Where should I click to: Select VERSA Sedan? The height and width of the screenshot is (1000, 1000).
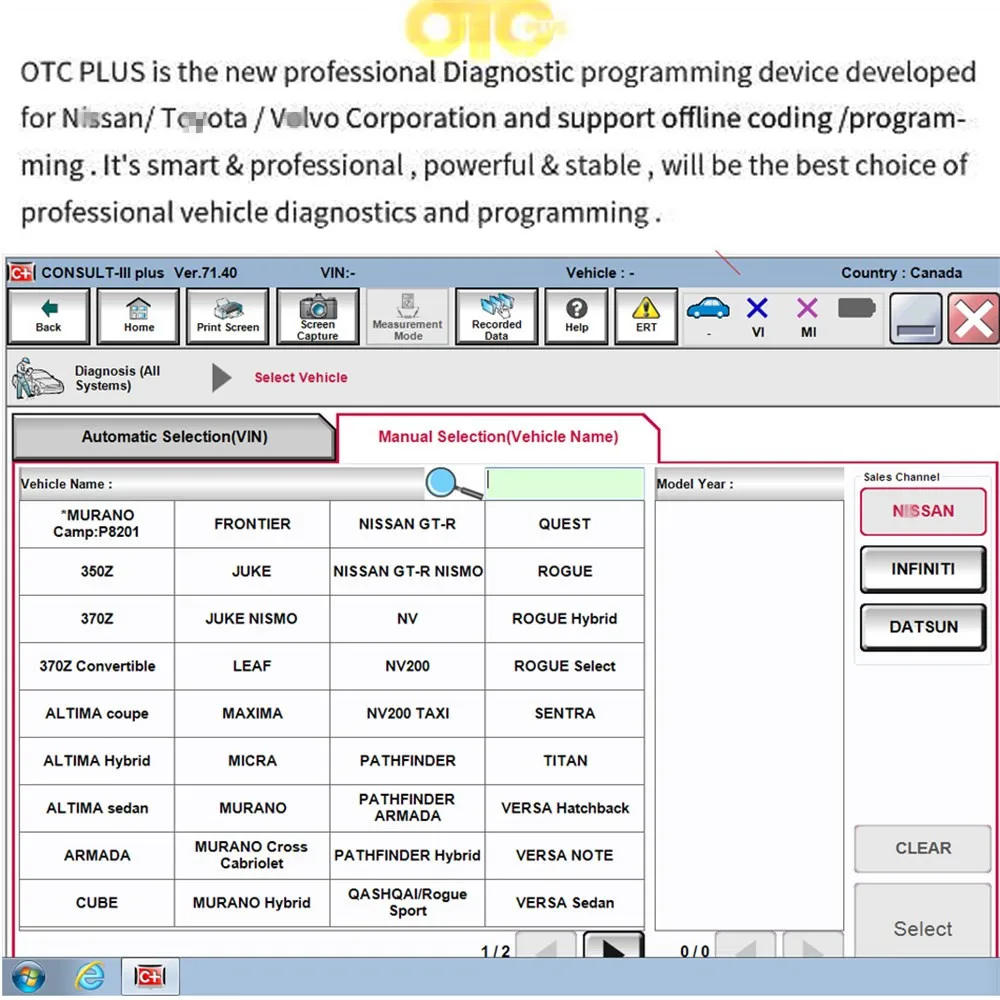pos(564,903)
